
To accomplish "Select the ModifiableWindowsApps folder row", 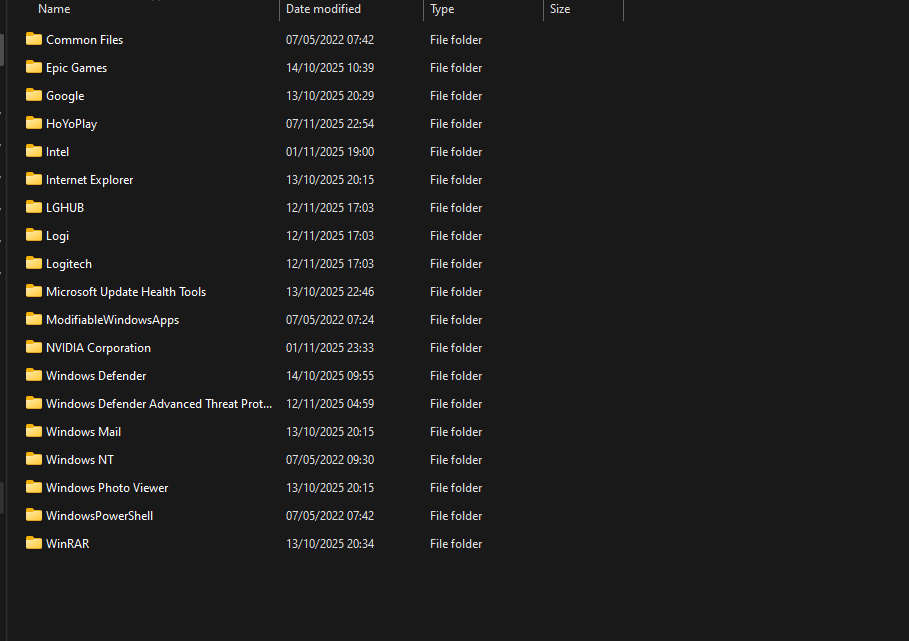I will [x=112, y=320].
